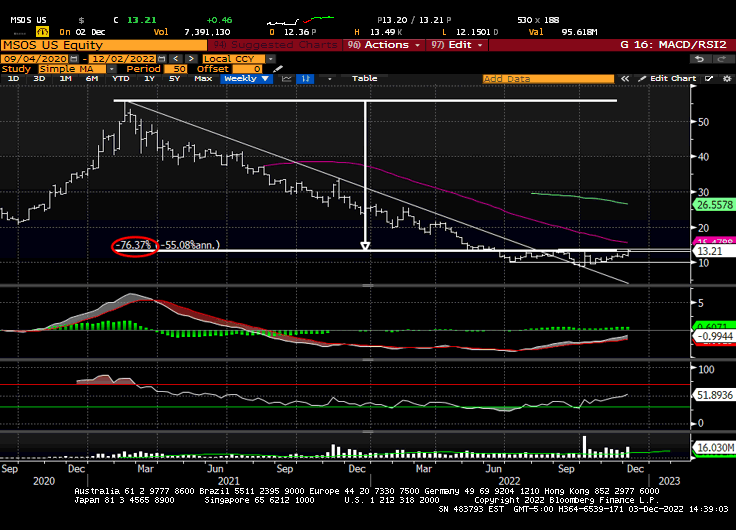Screen dimensions: 736x530
Task: Open 96) Actions menu
Action: click(384, 45)
